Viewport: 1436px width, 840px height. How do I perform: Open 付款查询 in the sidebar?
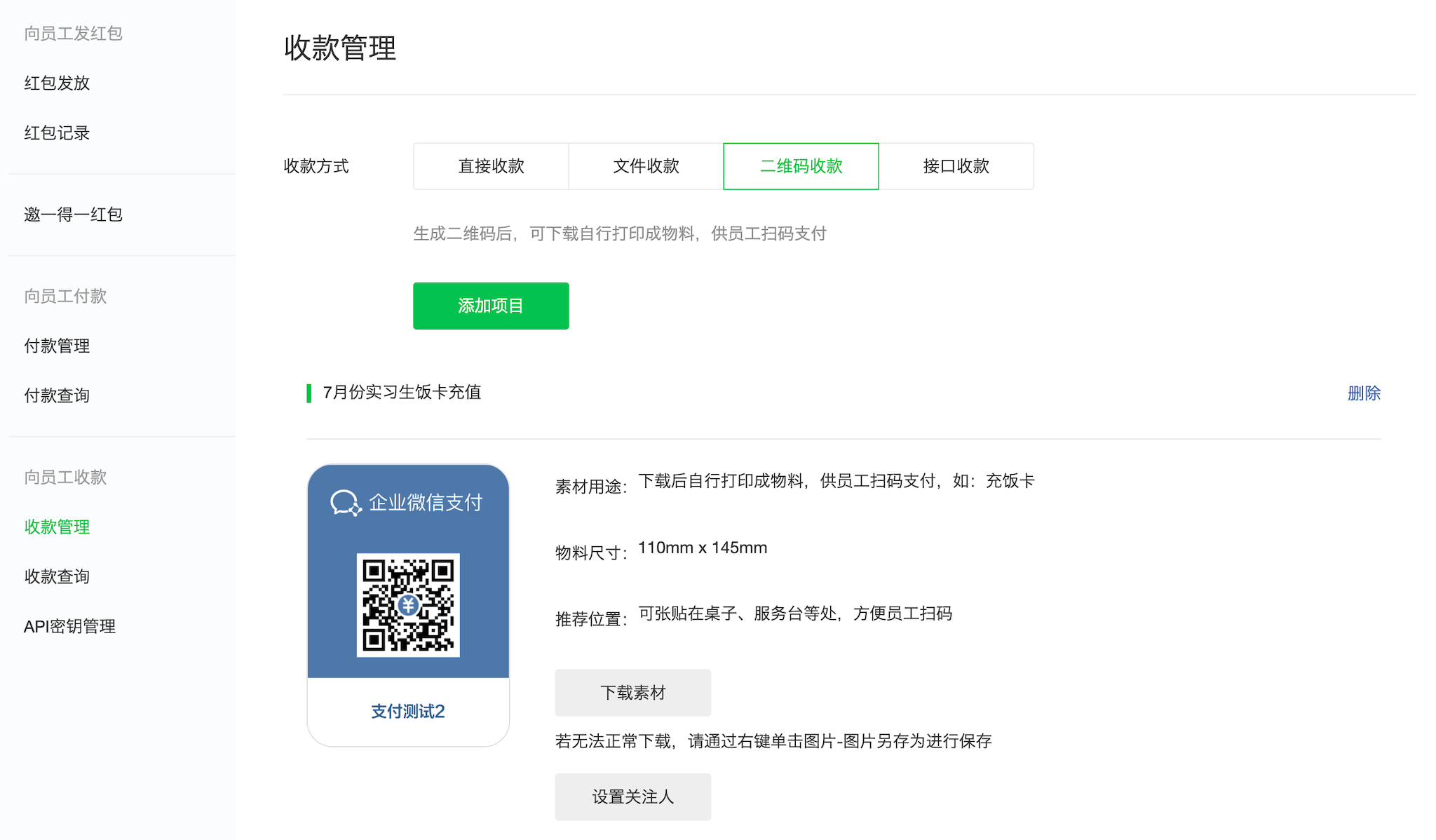click(57, 395)
